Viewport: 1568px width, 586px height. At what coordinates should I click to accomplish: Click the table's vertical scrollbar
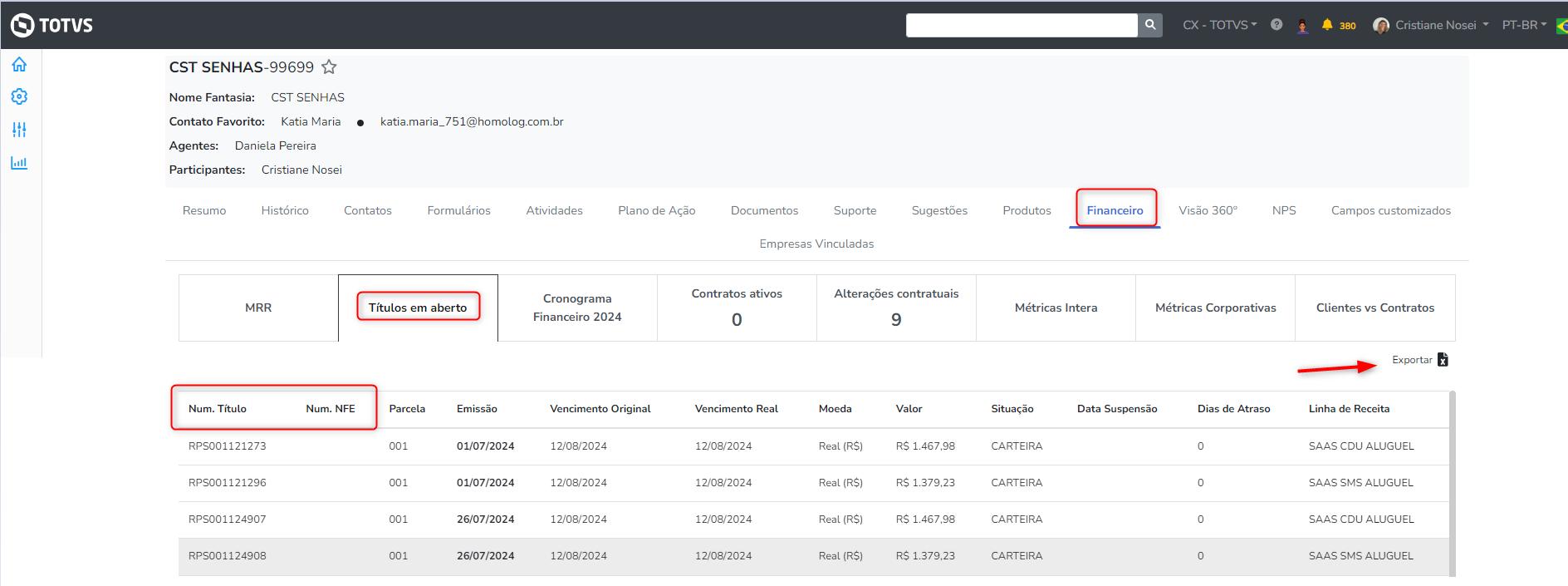(x=1452, y=482)
